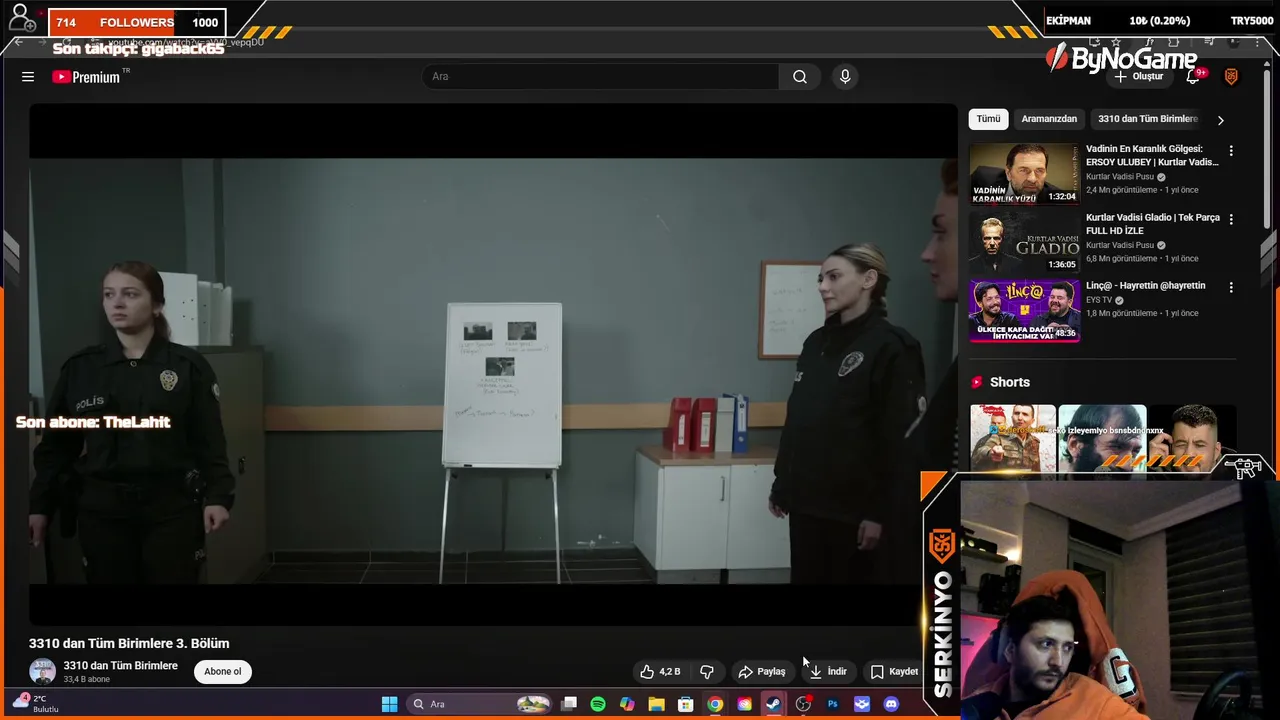Open browser three-dot menu
Viewport: 1280px width, 720px height.
pos(1257,42)
